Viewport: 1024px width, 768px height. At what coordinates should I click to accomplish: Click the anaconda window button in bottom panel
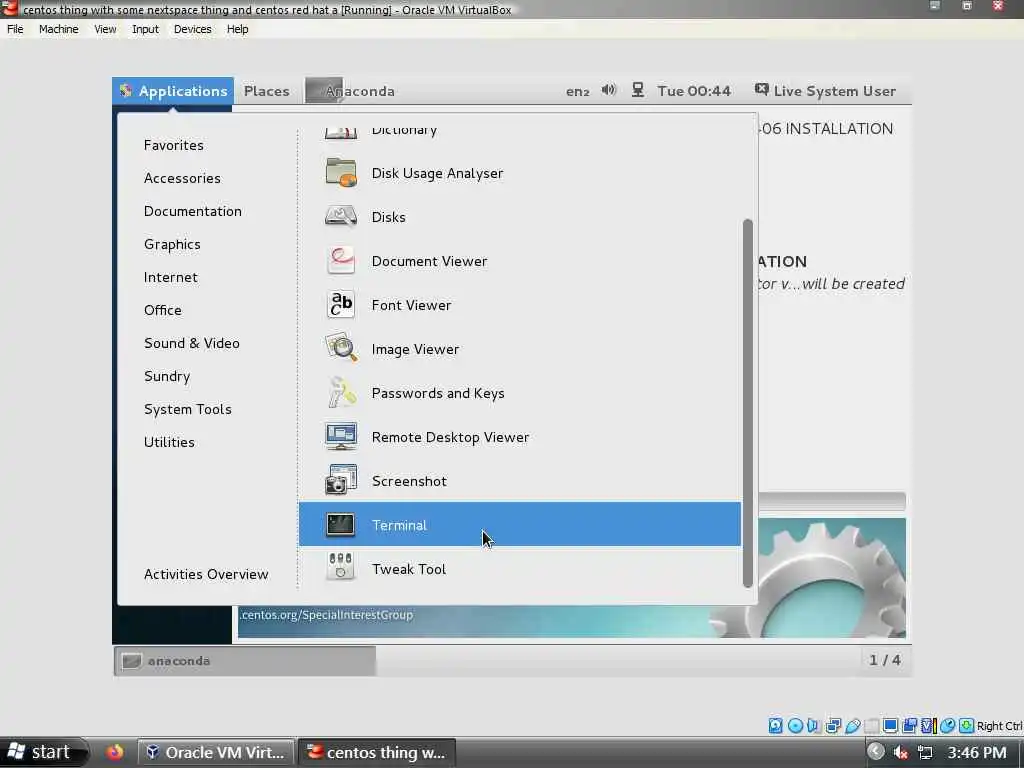coord(245,661)
